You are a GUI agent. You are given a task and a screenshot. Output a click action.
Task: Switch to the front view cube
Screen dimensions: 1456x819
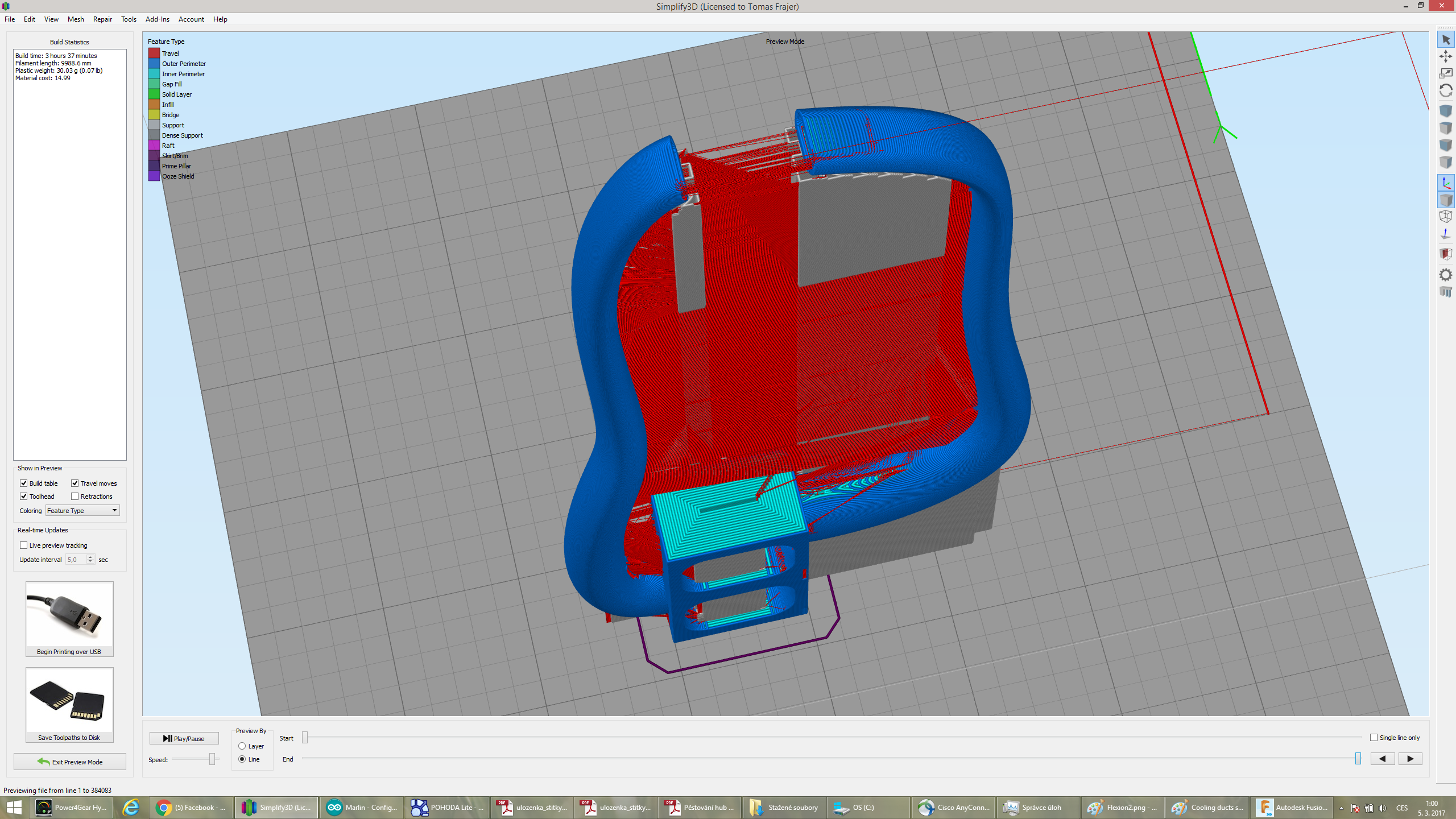pyautogui.click(x=1445, y=128)
